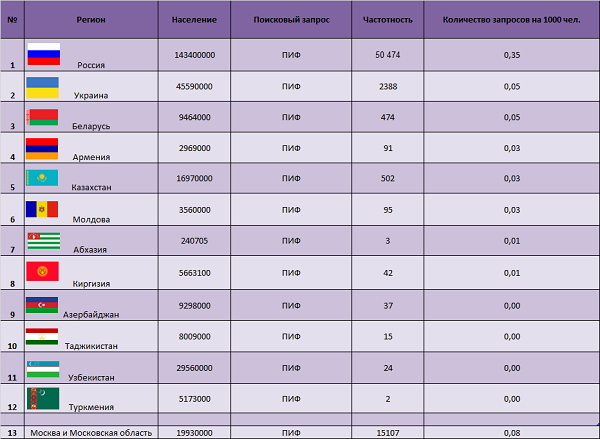The width and height of the screenshot is (600, 439).
Task: Click the "Беларусь" region name
Action: [x=91, y=126]
